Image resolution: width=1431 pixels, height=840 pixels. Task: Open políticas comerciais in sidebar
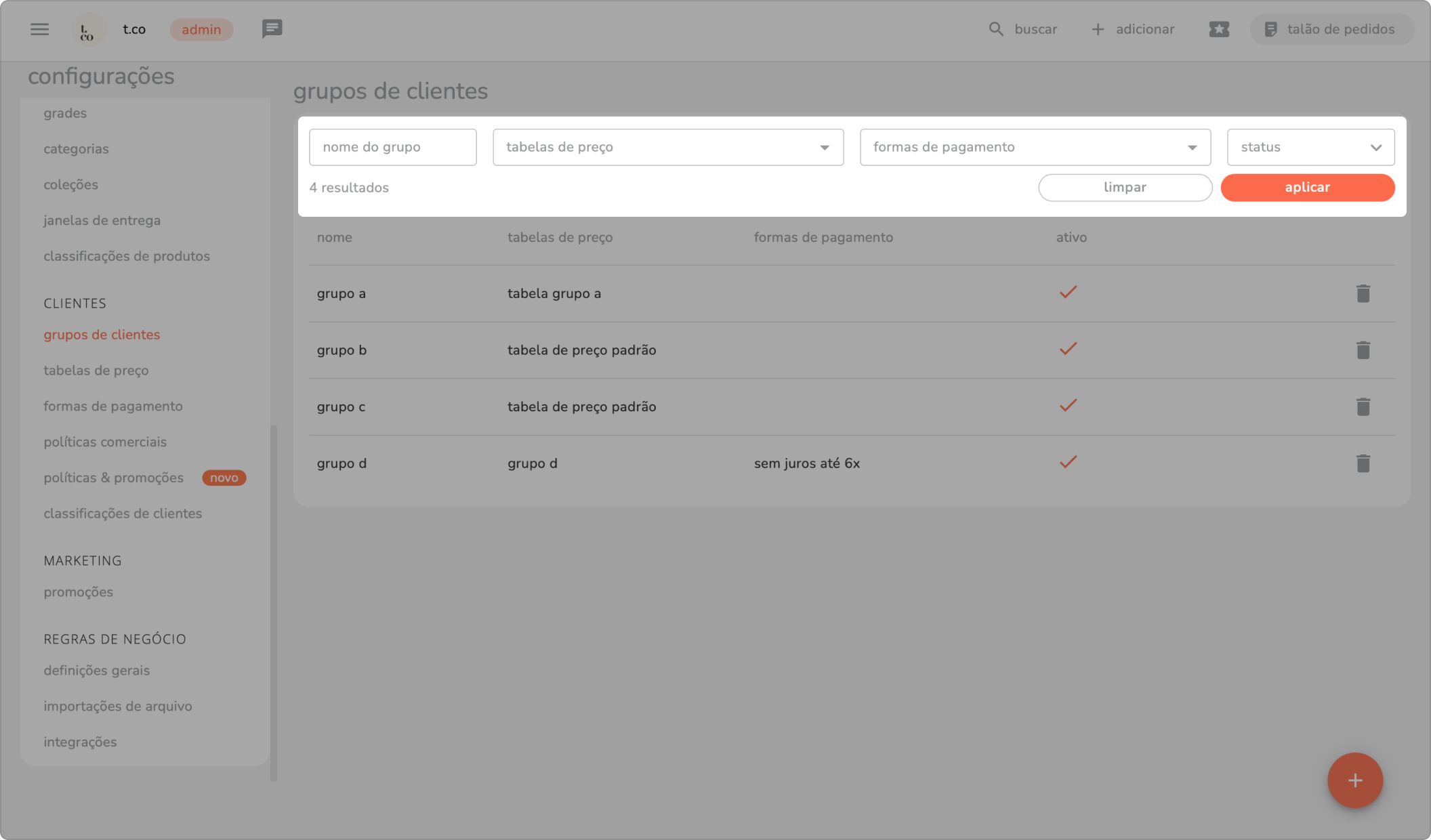[105, 442]
